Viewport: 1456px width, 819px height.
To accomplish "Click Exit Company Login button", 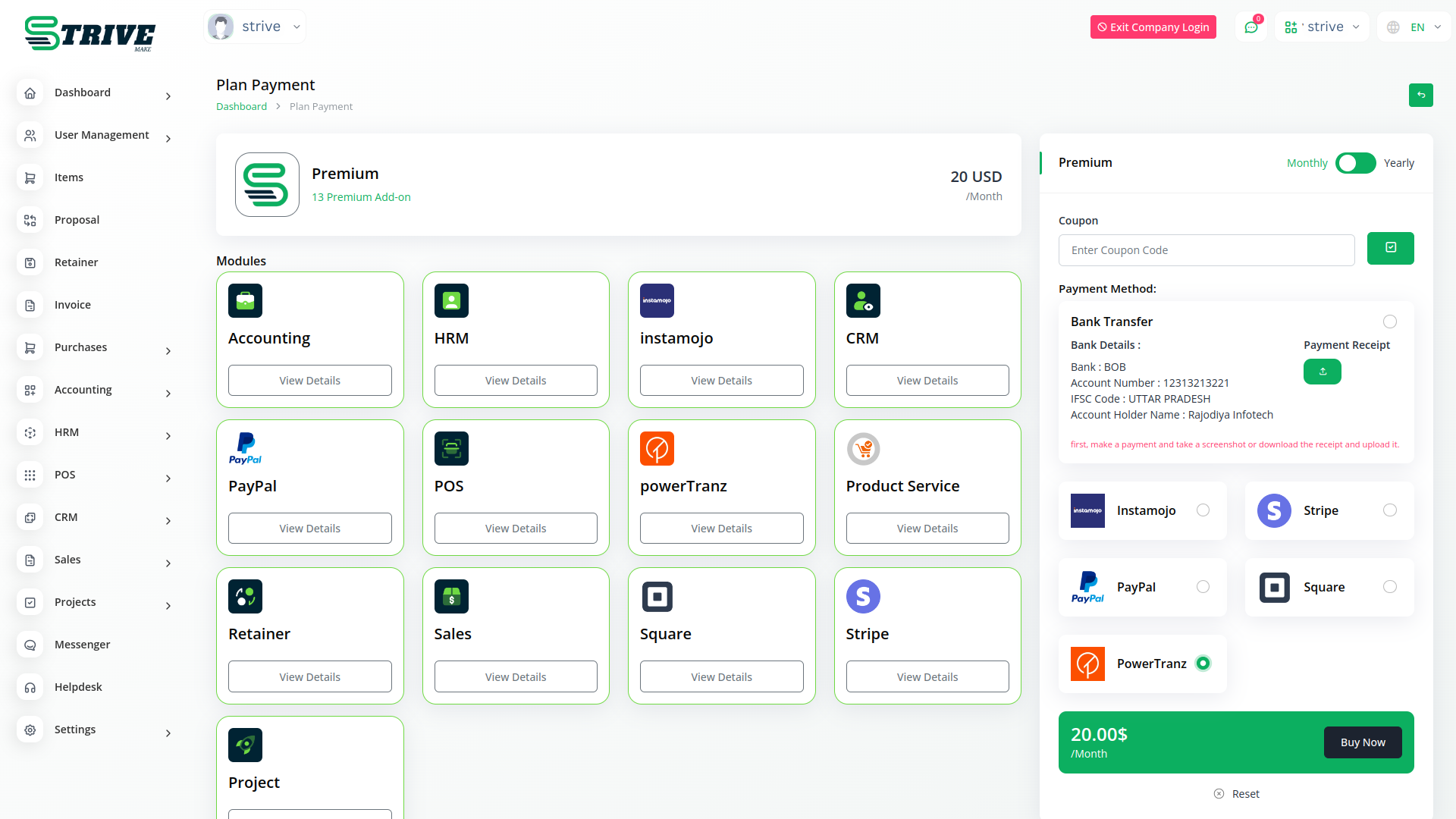I will click(x=1153, y=27).
